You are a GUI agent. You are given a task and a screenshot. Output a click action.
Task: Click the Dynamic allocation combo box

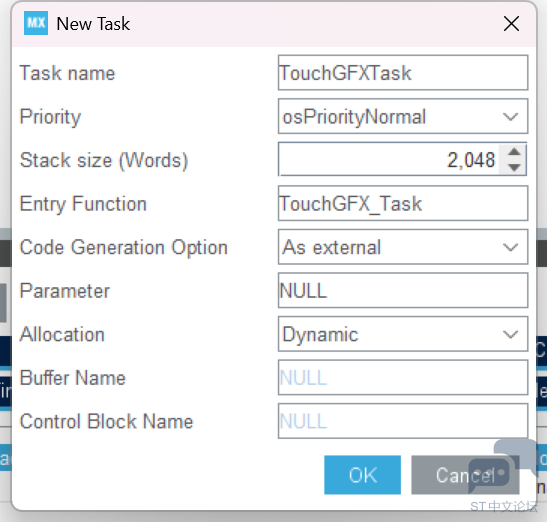pyautogui.click(x=403, y=334)
